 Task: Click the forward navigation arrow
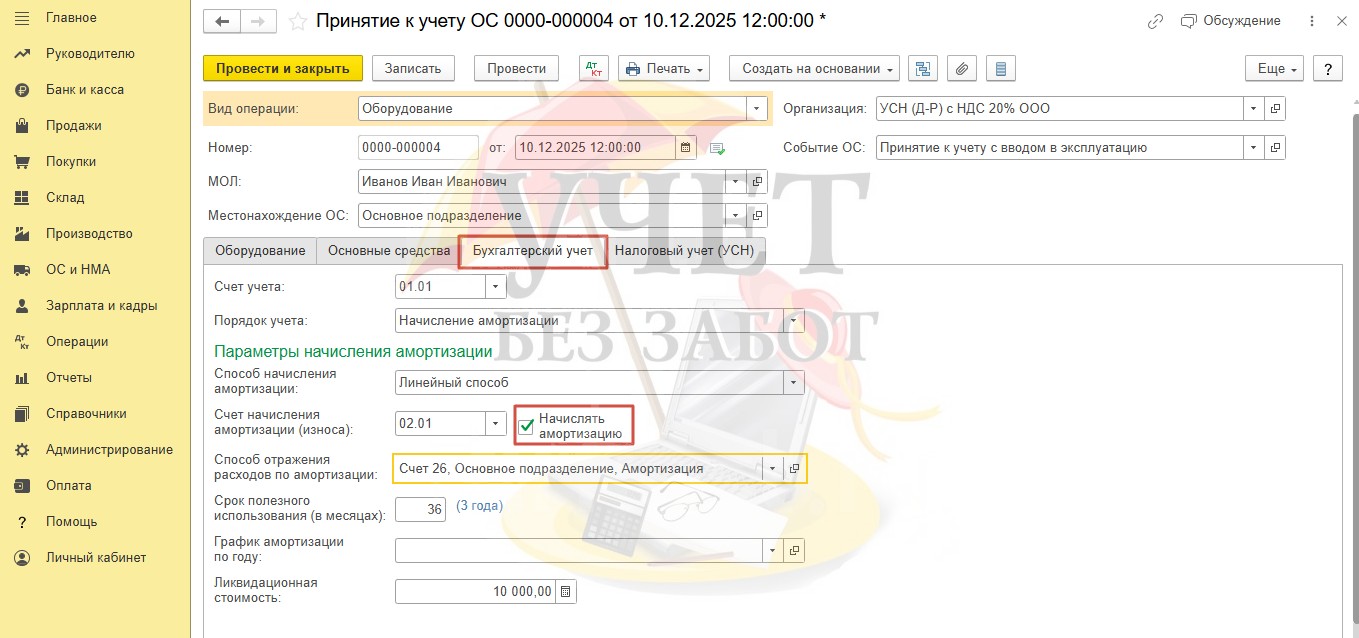(x=258, y=21)
